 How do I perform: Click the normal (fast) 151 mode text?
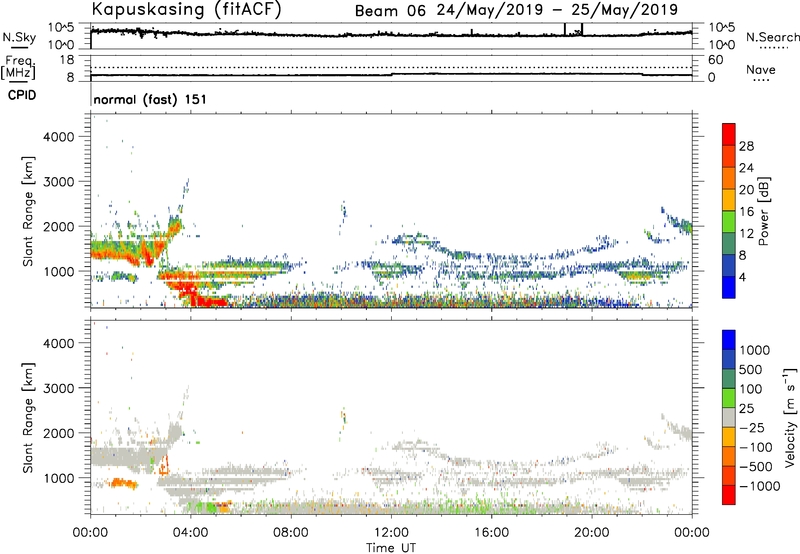(x=150, y=99)
